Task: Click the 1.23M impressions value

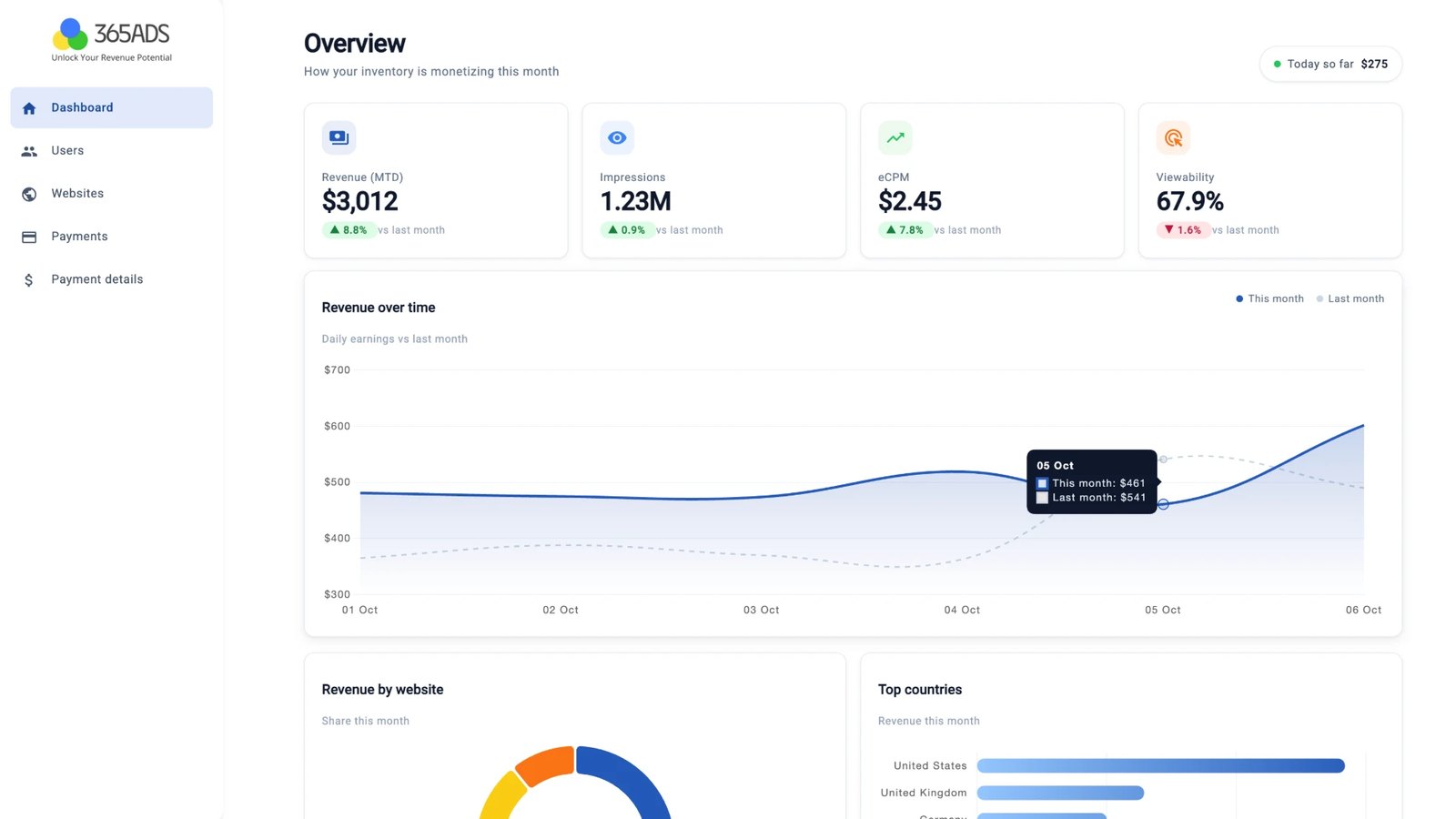Action: click(x=636, y=201)
